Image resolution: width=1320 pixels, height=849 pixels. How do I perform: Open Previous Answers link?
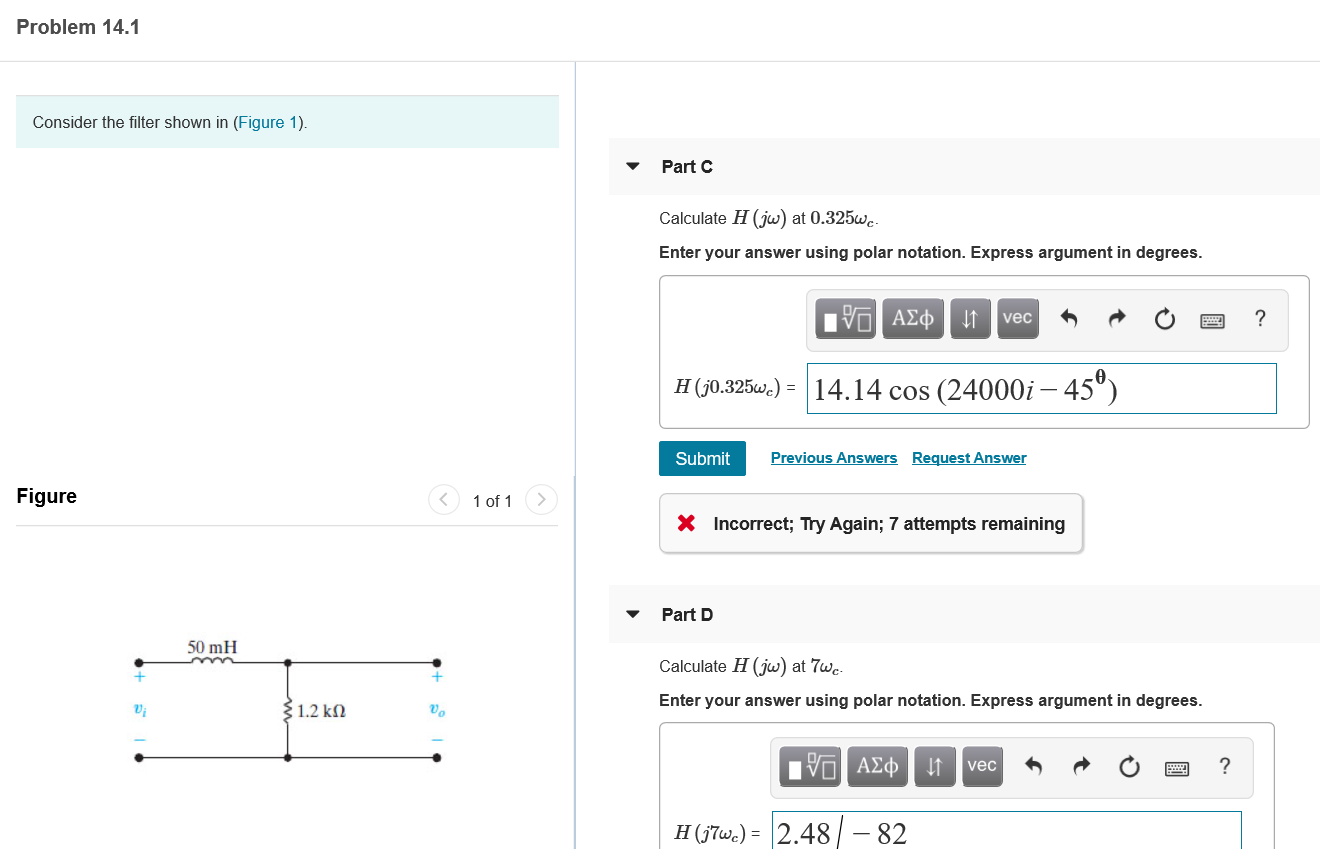[x=834, y=458]
